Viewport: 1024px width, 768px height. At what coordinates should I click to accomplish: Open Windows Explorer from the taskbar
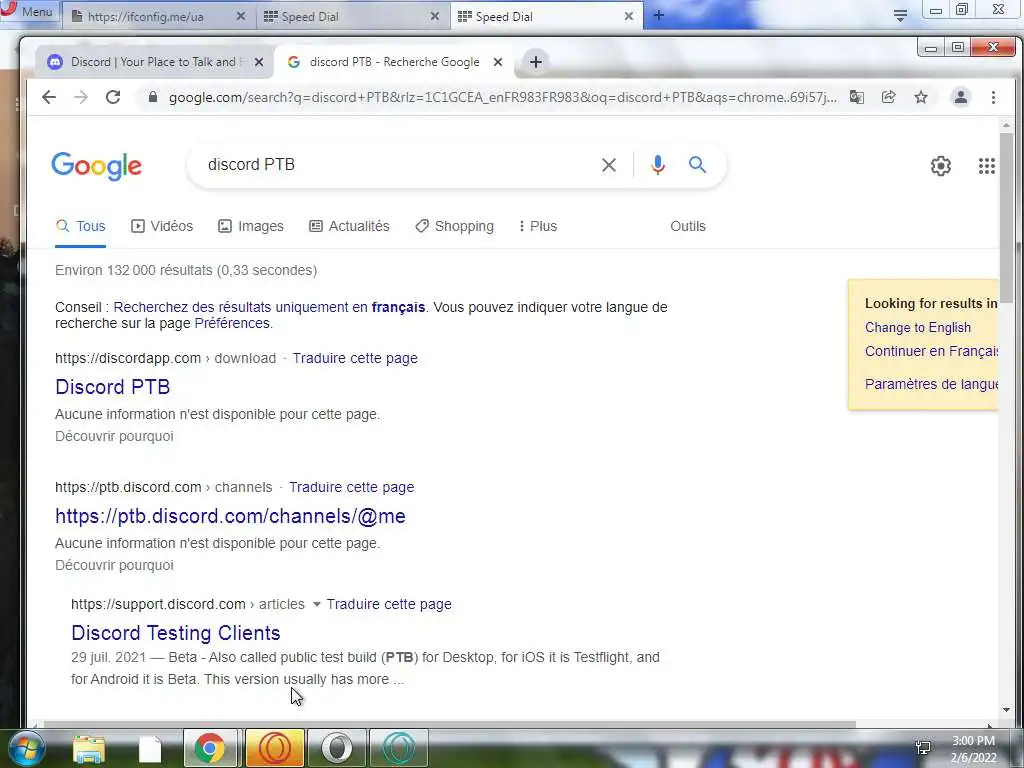(x=89, y=748)
